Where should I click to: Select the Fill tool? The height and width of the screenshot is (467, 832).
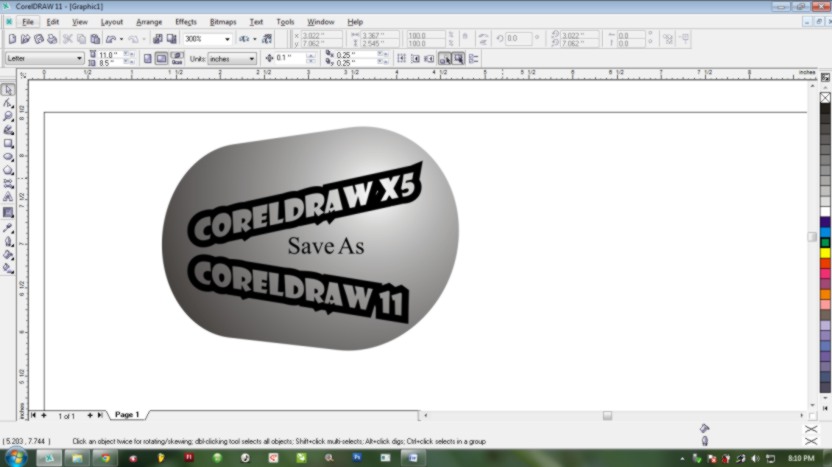[8, 255]
